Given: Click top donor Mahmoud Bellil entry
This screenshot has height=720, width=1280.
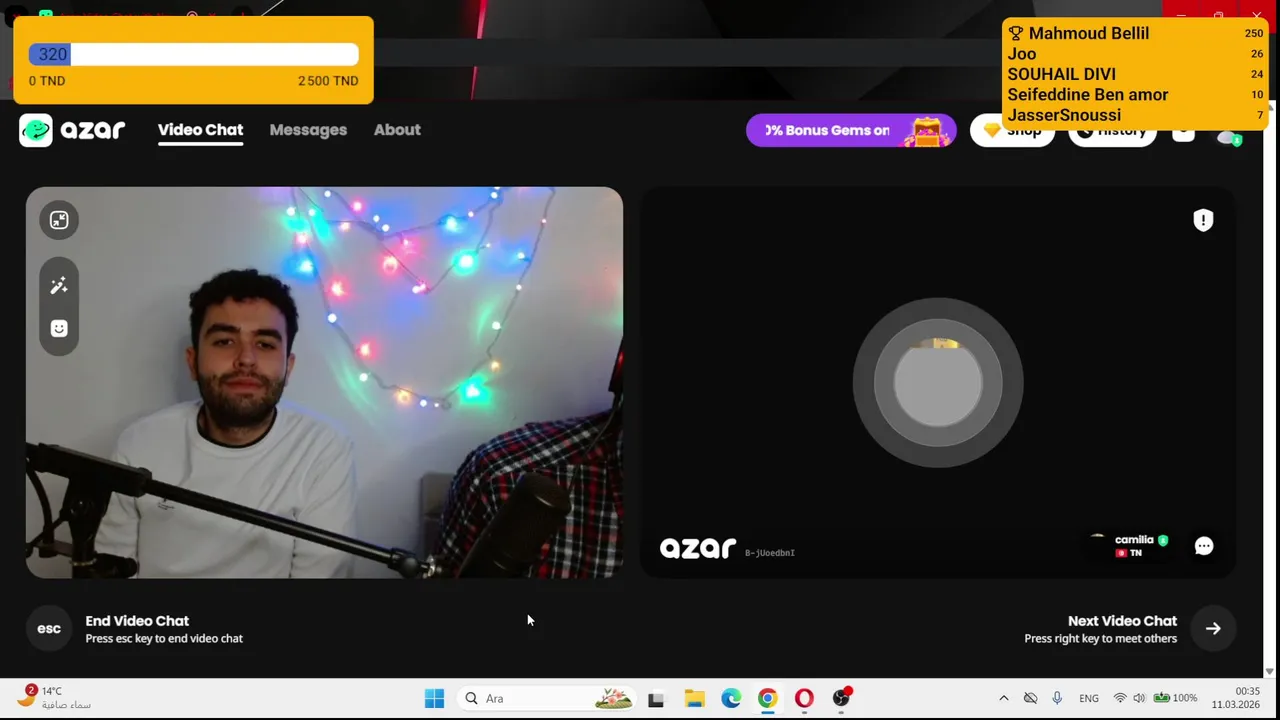Looking at the screenshot, I should (1135, 33).
